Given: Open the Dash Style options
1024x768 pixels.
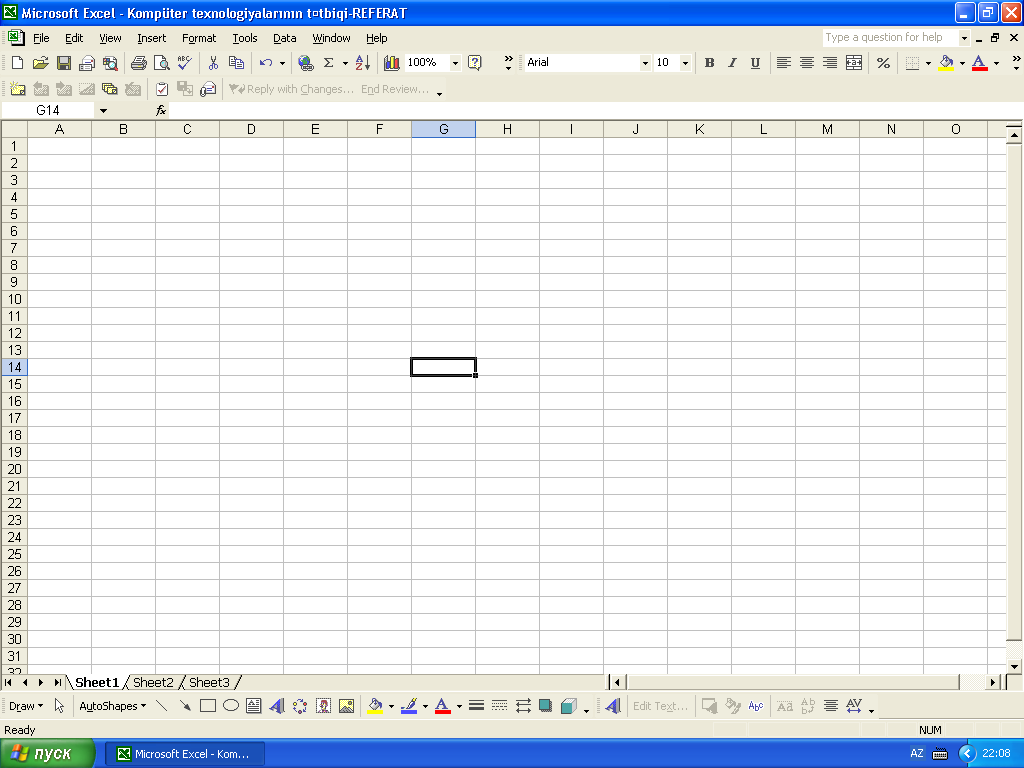Looking at the screenshot, I should point(500,706).
